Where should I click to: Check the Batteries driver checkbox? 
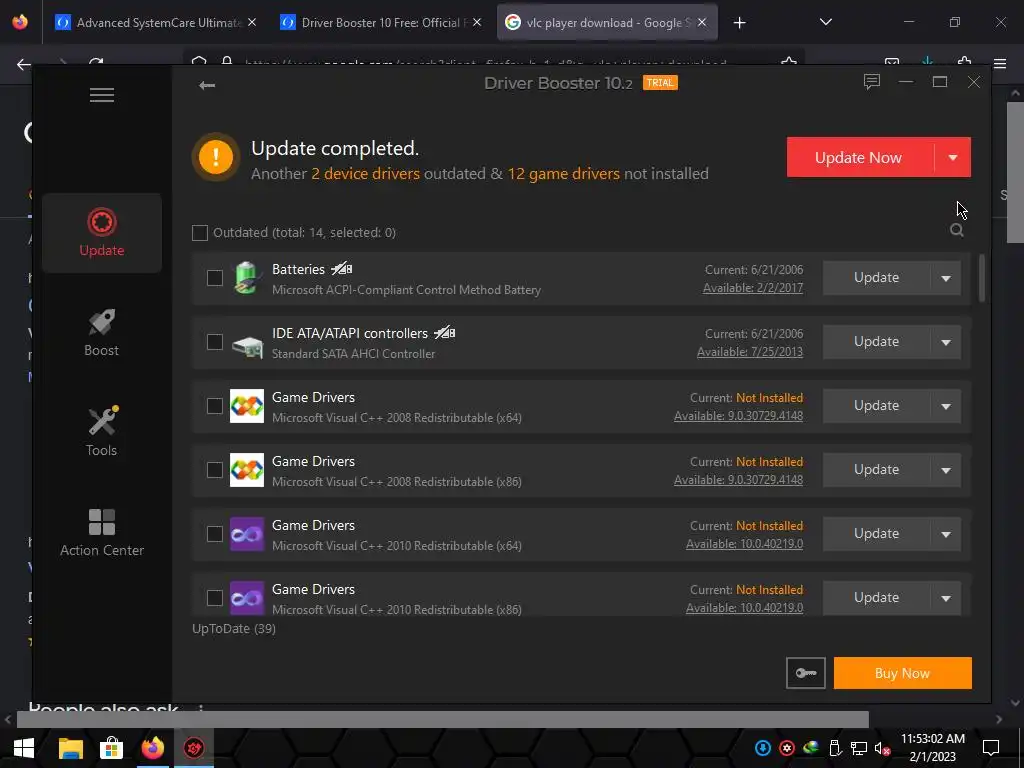click(215, 278)
